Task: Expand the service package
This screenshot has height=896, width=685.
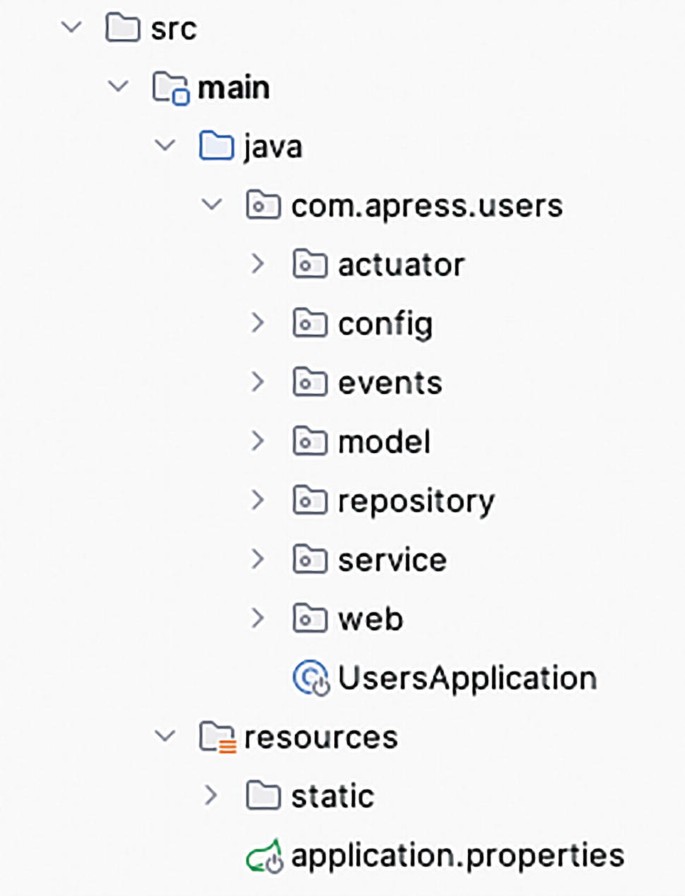Action: tap(259, 559)
